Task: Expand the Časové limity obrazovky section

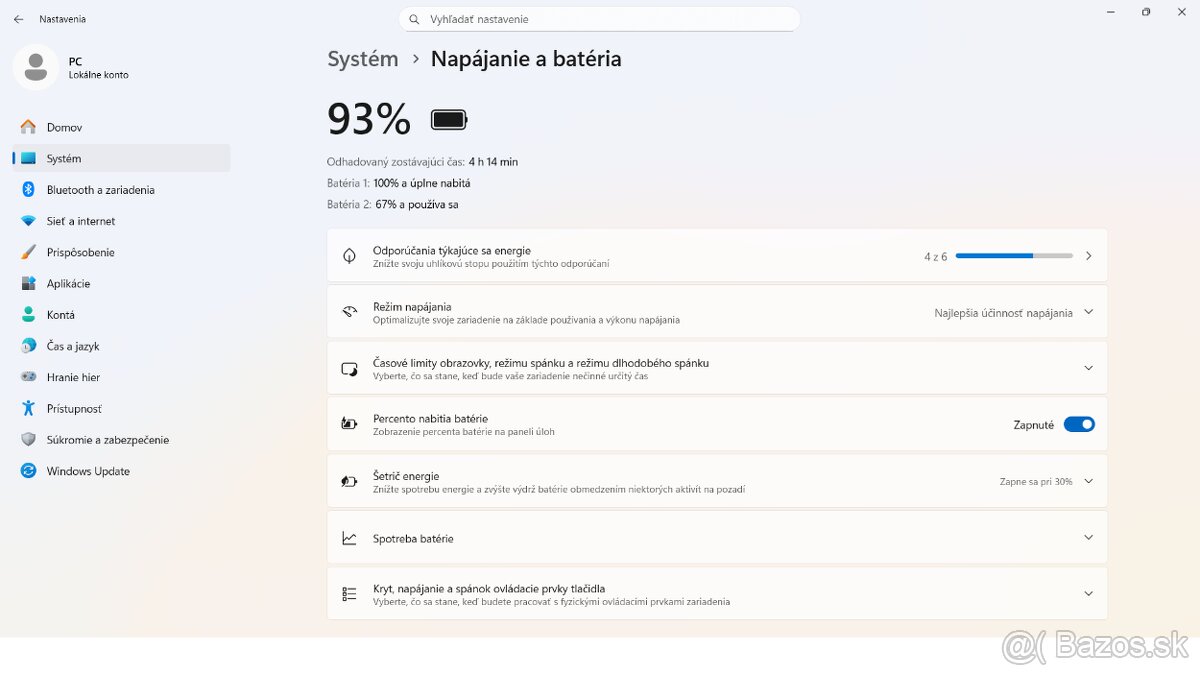Action: (1088, 367)
